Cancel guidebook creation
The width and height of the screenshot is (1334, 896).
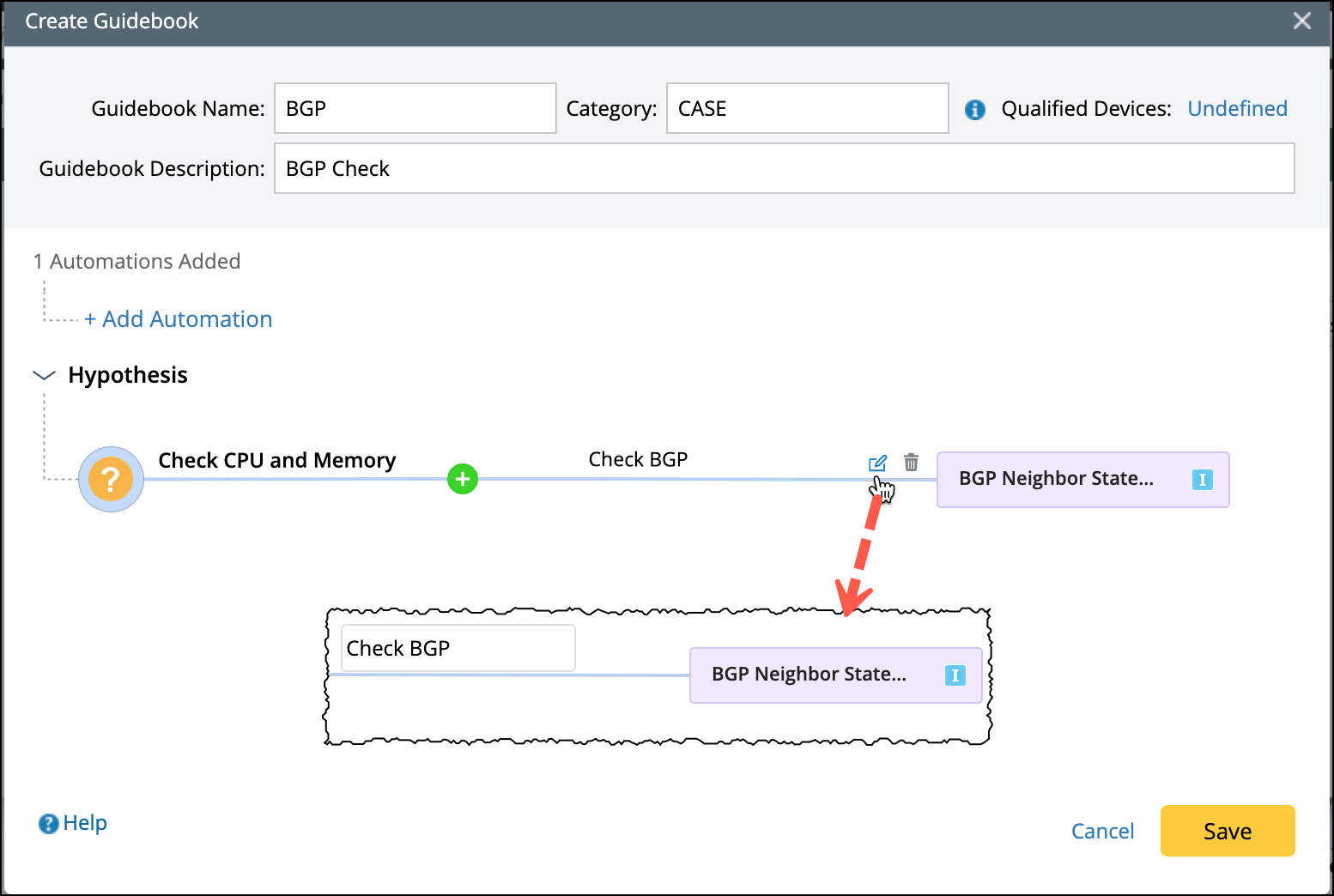1102,831
